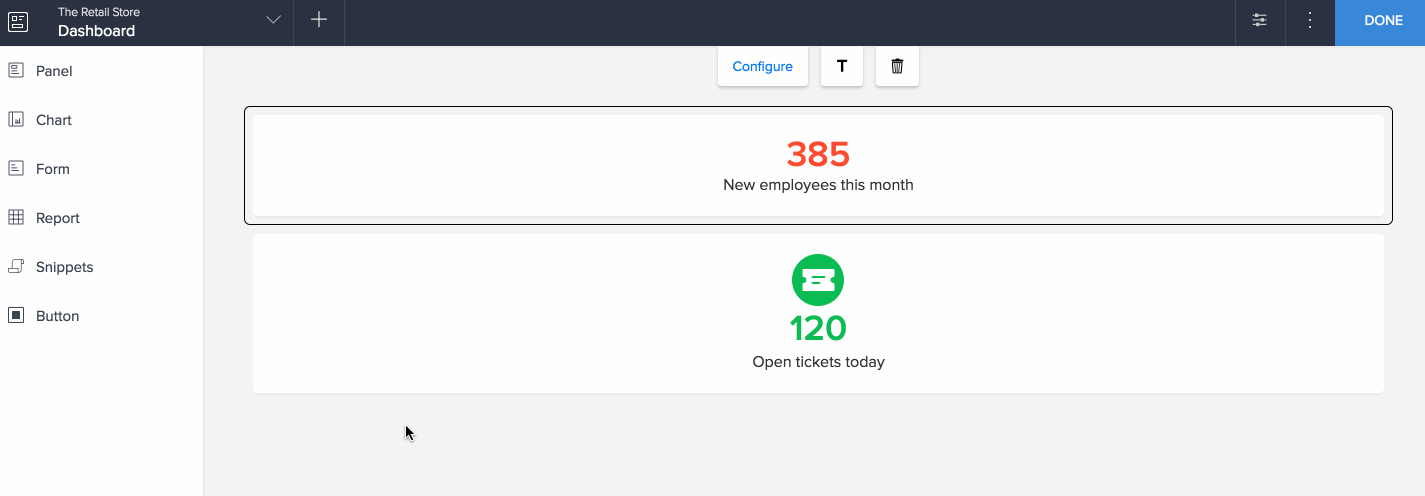This screenshot has height=496, width=1425.
Task: Click the New employees this month label
Action: point(818,185)
